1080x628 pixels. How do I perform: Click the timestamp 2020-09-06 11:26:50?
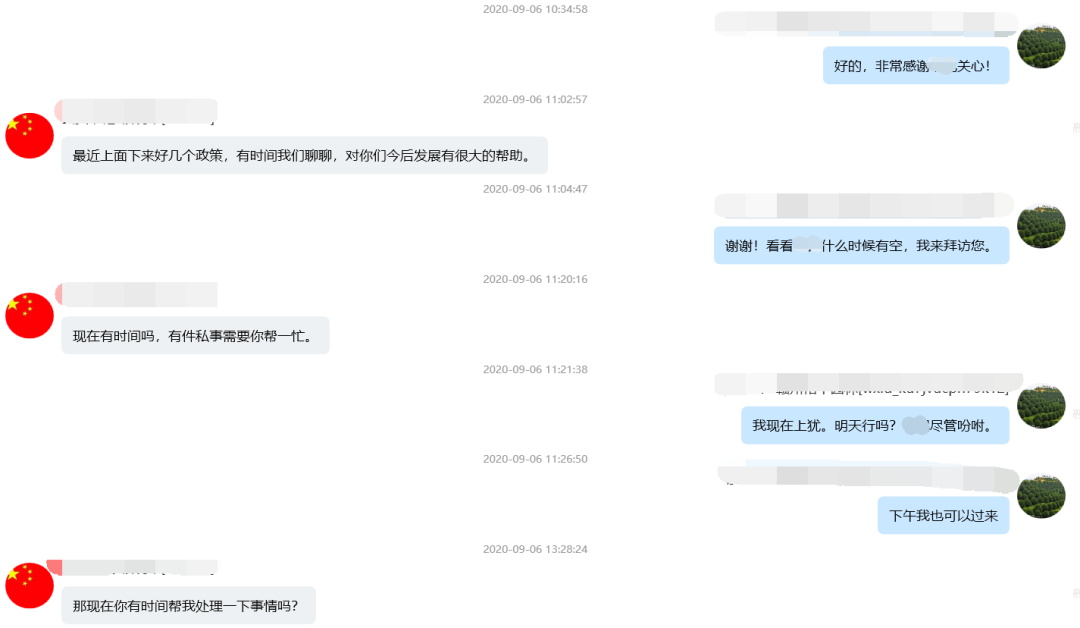pos(535,459)
